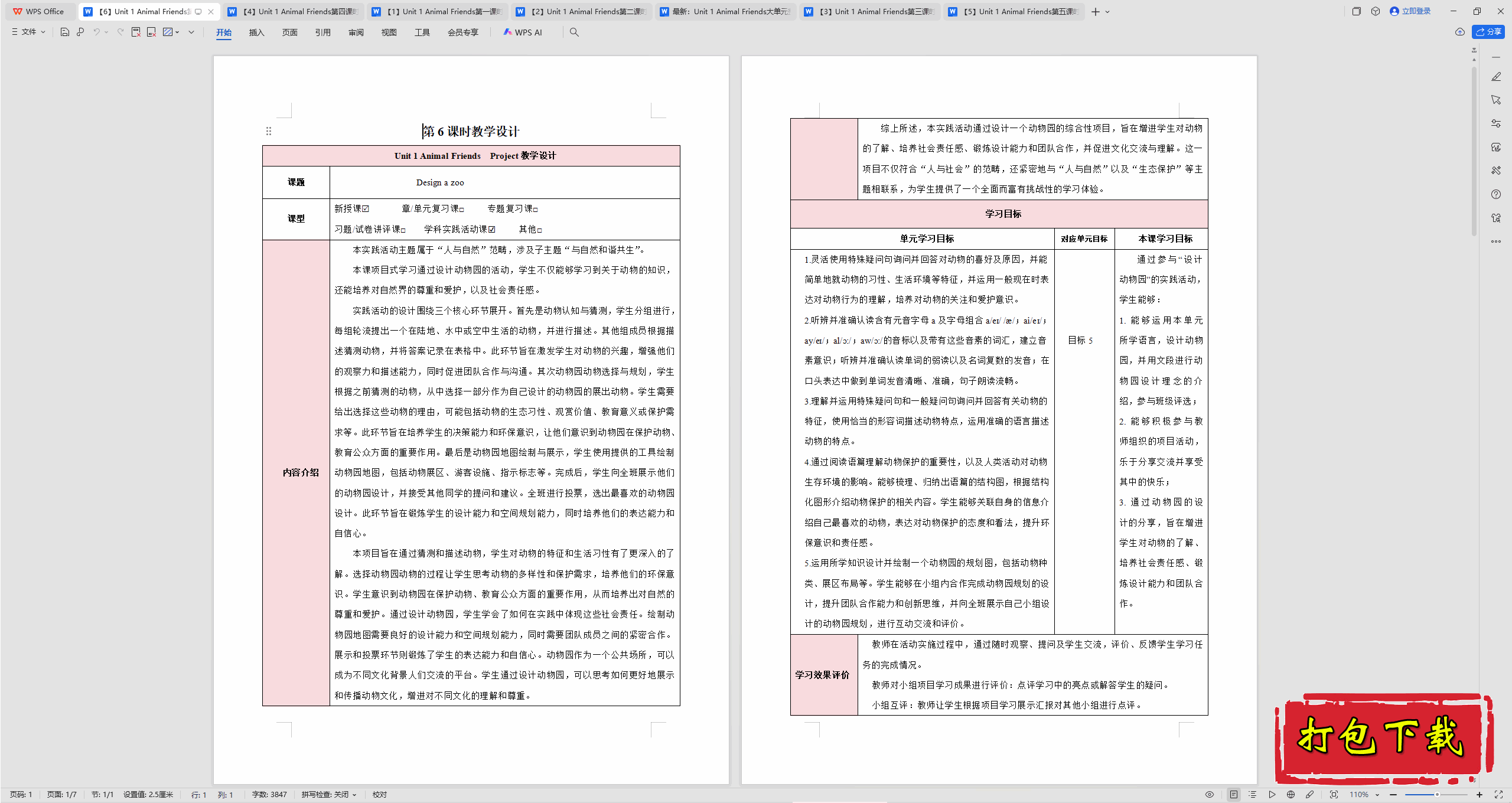Click the zoom slider handle

pos(1437,795)
